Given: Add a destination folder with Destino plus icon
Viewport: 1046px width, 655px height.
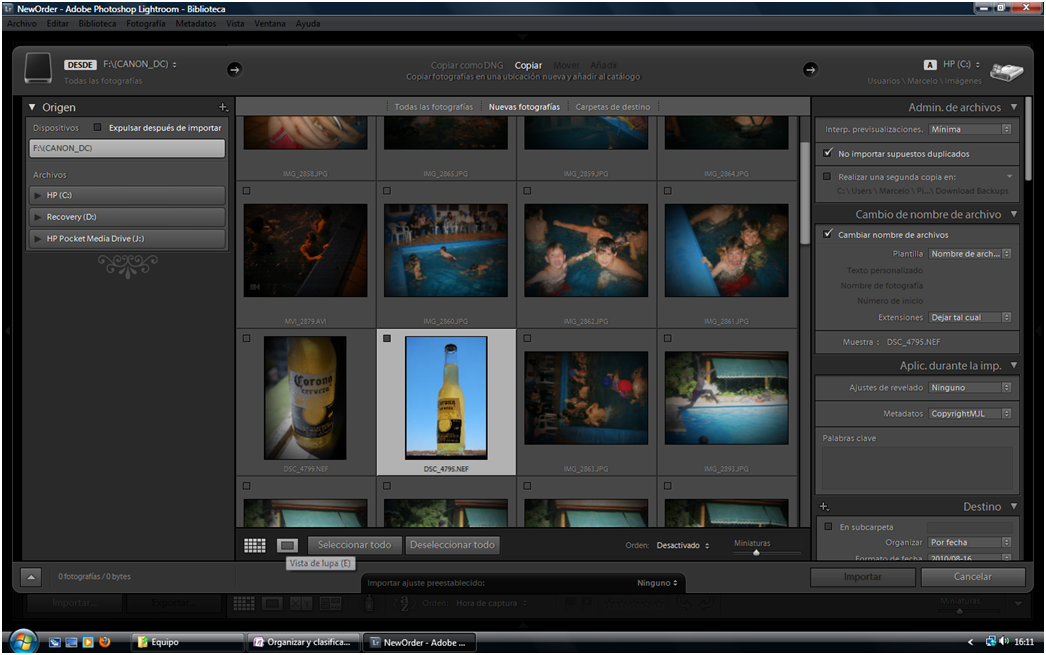Looking at the screenshot, I should [824, 507].
